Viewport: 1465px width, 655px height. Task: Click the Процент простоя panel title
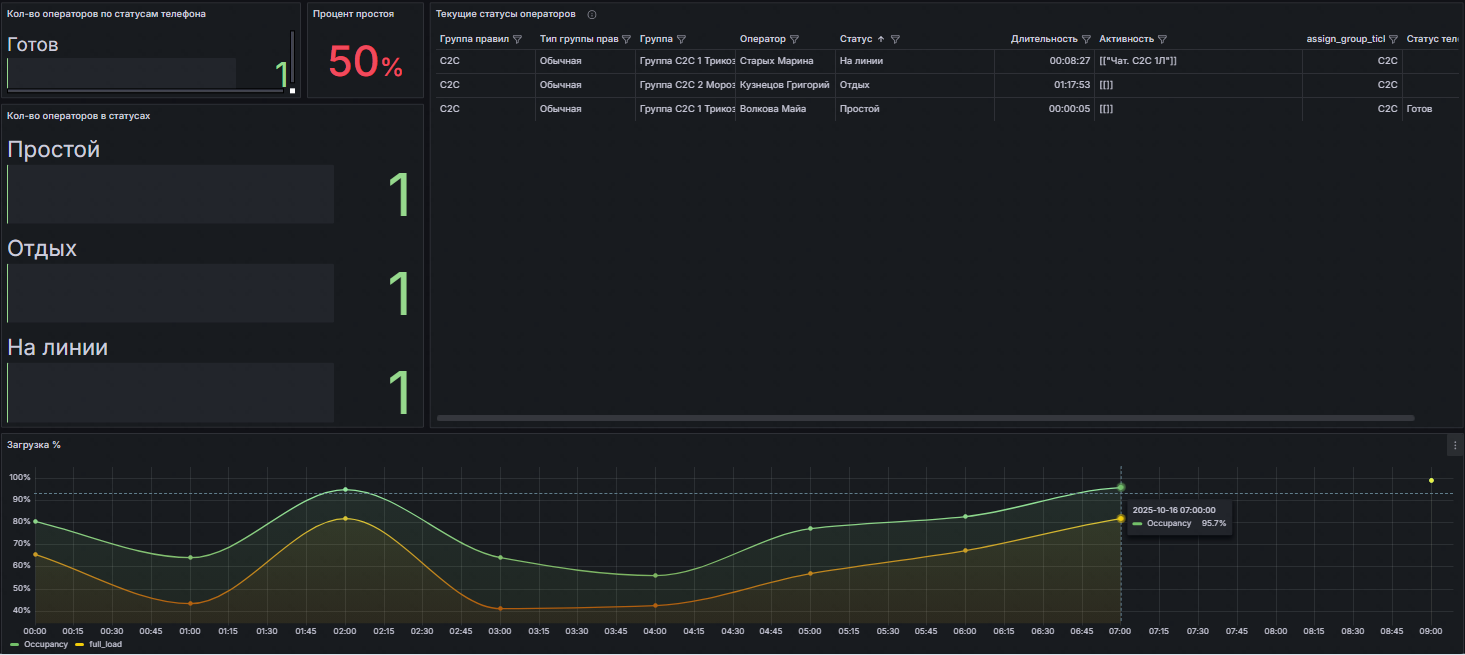tap(353, 14)
